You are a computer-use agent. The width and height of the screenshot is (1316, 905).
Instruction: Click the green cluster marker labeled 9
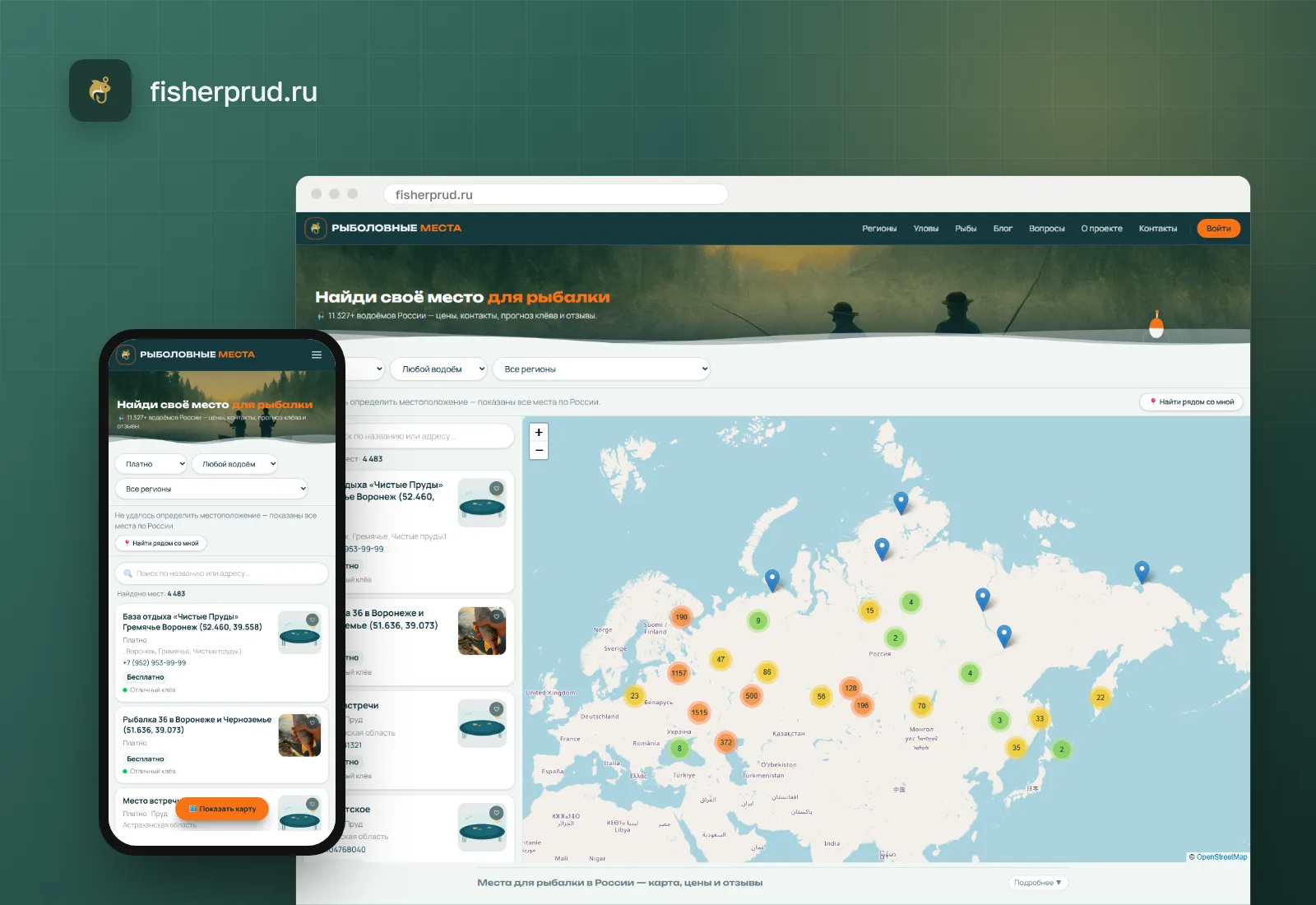(758, 620)
